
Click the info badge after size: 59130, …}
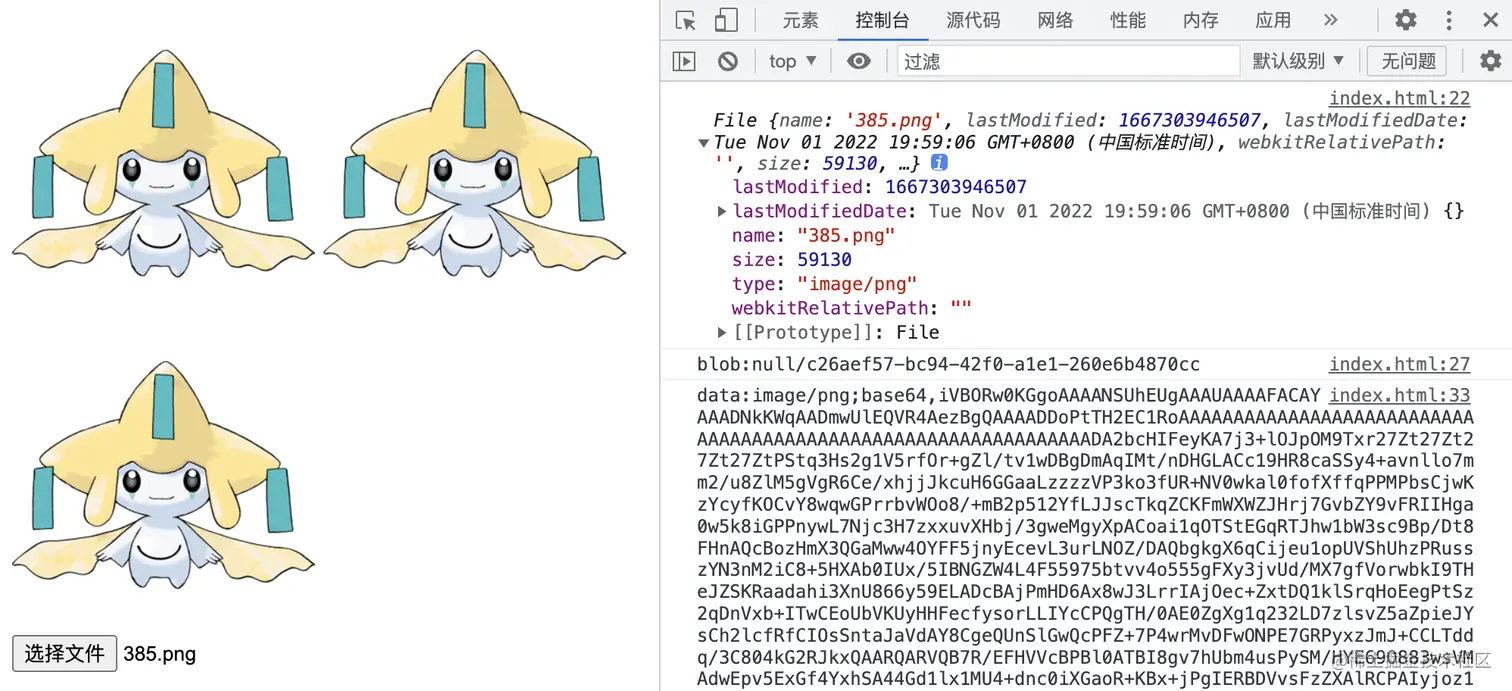939,162
